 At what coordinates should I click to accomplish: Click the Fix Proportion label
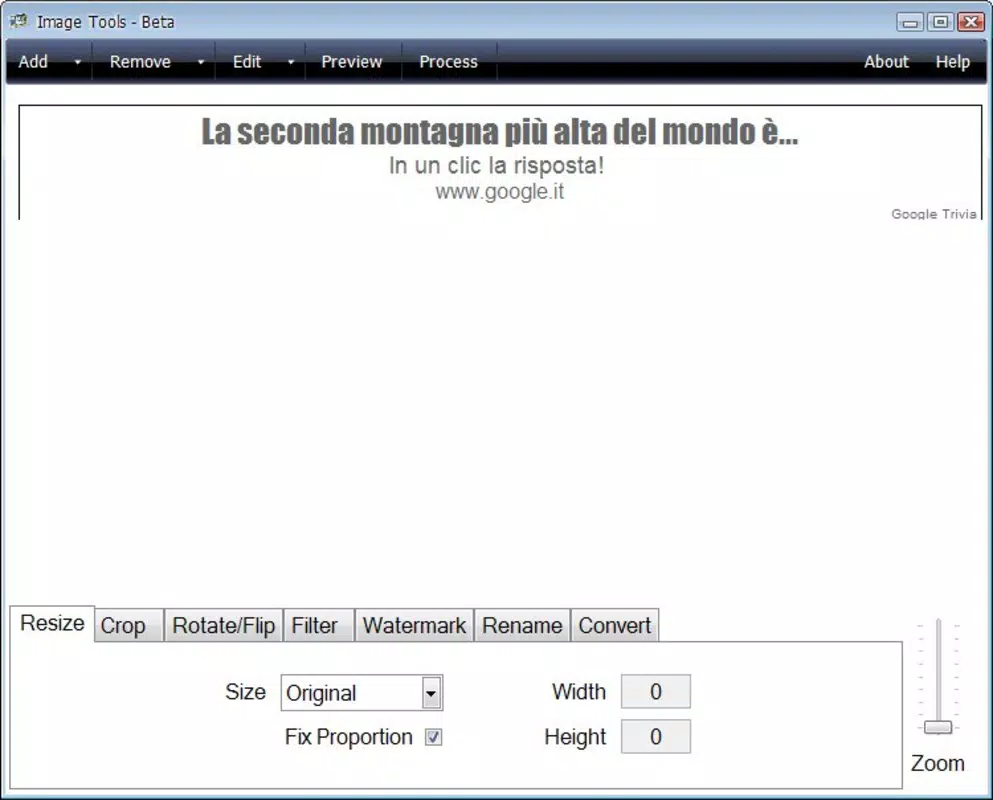pyautogui.click(x=348, y=737)
